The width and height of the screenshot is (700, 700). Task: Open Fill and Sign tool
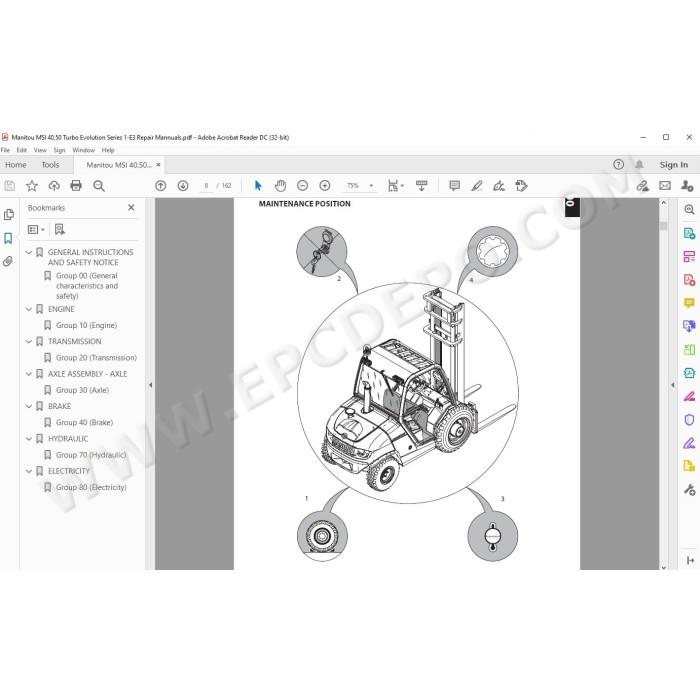[x=499, y=186]
